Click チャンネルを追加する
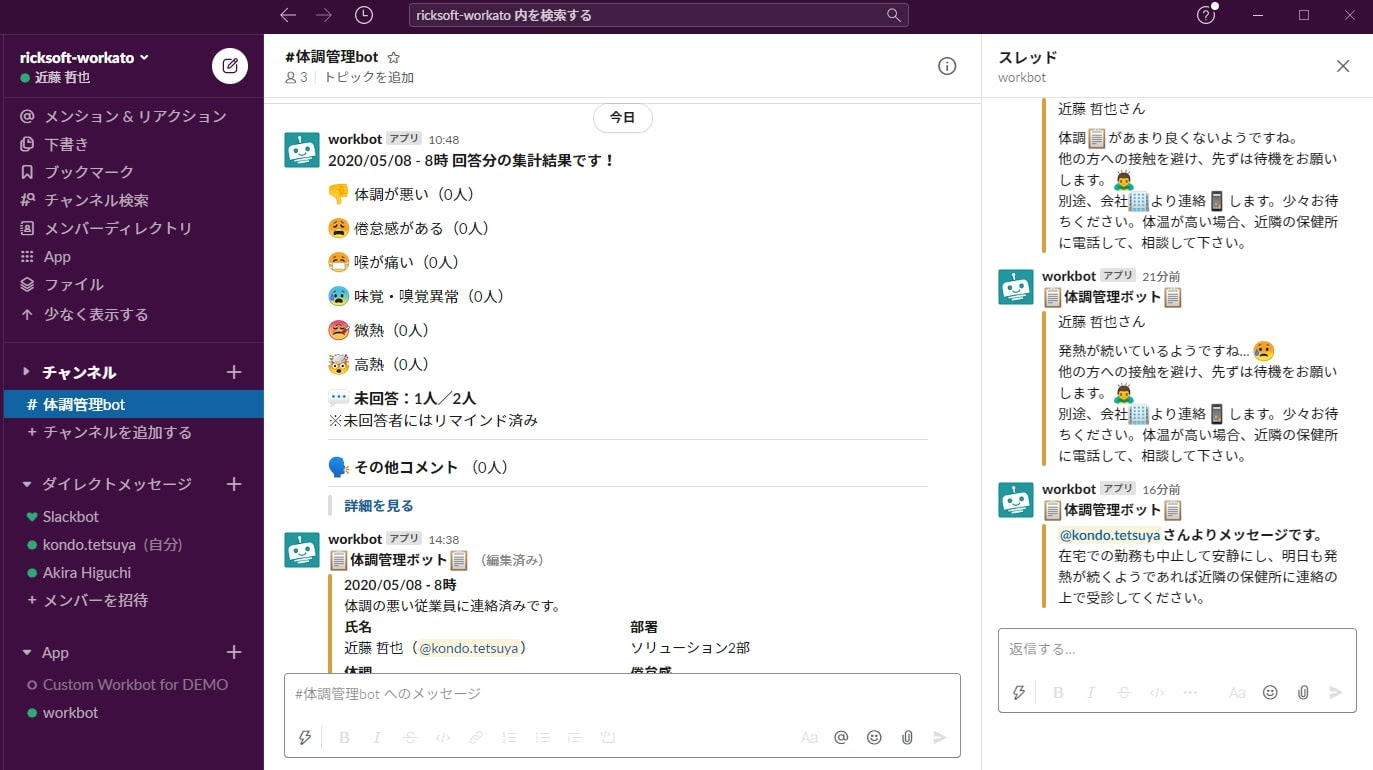Viewport: 1373px width, 770px height. (132, 432)
